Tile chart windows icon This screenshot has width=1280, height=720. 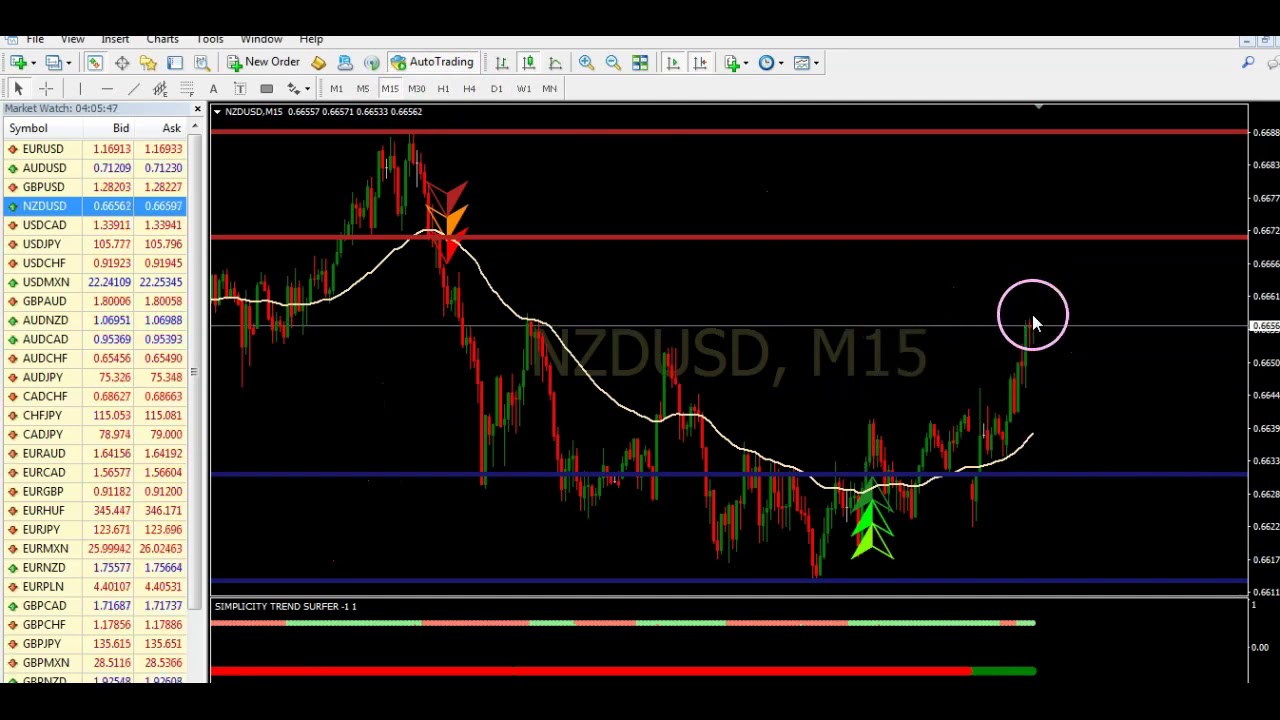pos(640,63)
